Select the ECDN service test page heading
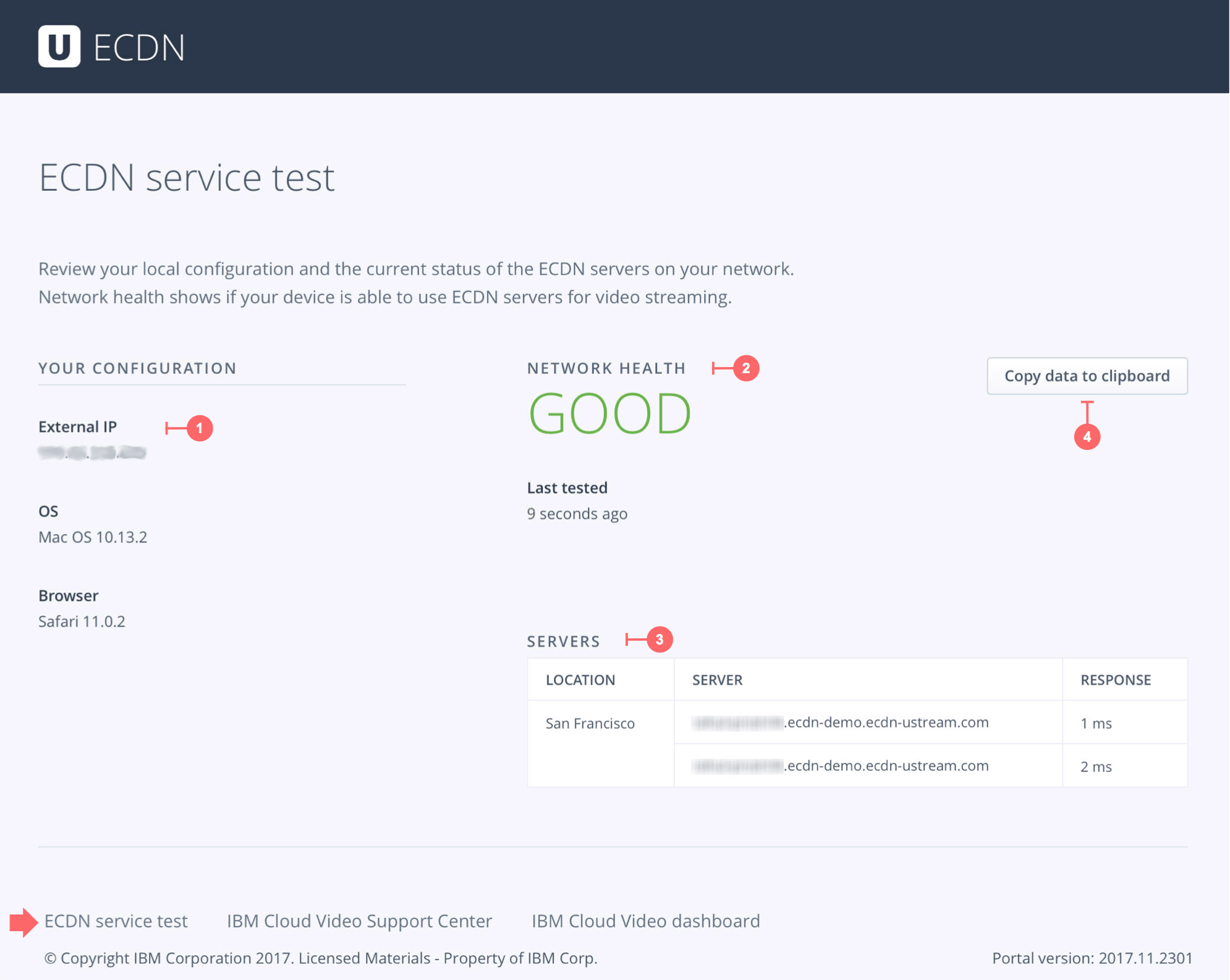The image size is (1230, 980). point(187,178)
